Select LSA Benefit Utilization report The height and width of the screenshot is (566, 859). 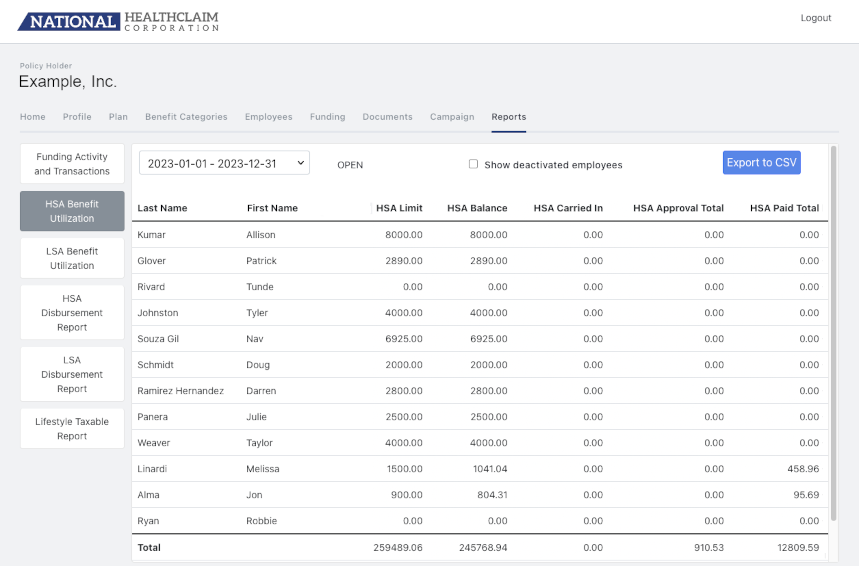tap(72, 258)
